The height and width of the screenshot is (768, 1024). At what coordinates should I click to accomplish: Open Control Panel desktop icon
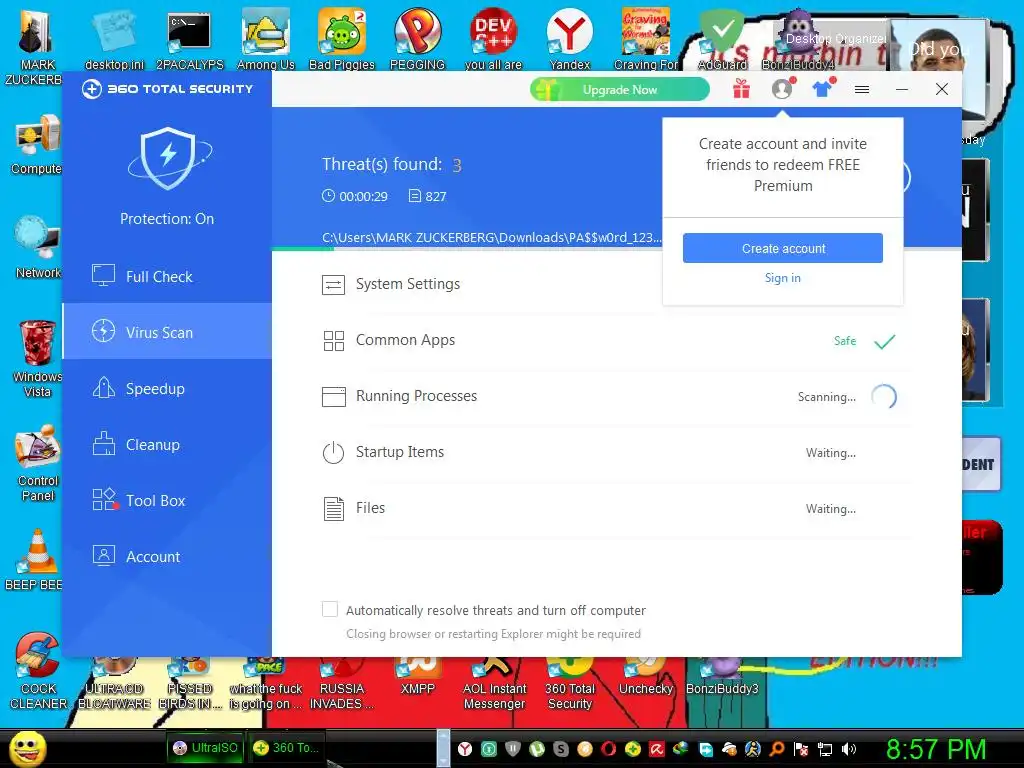(x=38, y=462)
